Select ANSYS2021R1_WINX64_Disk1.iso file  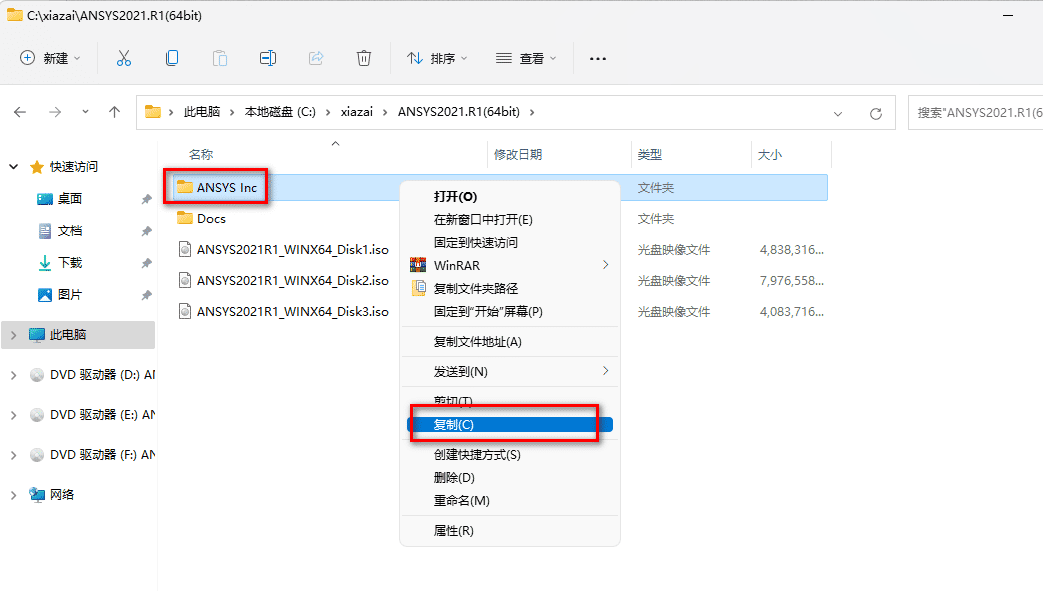(292, 250)
